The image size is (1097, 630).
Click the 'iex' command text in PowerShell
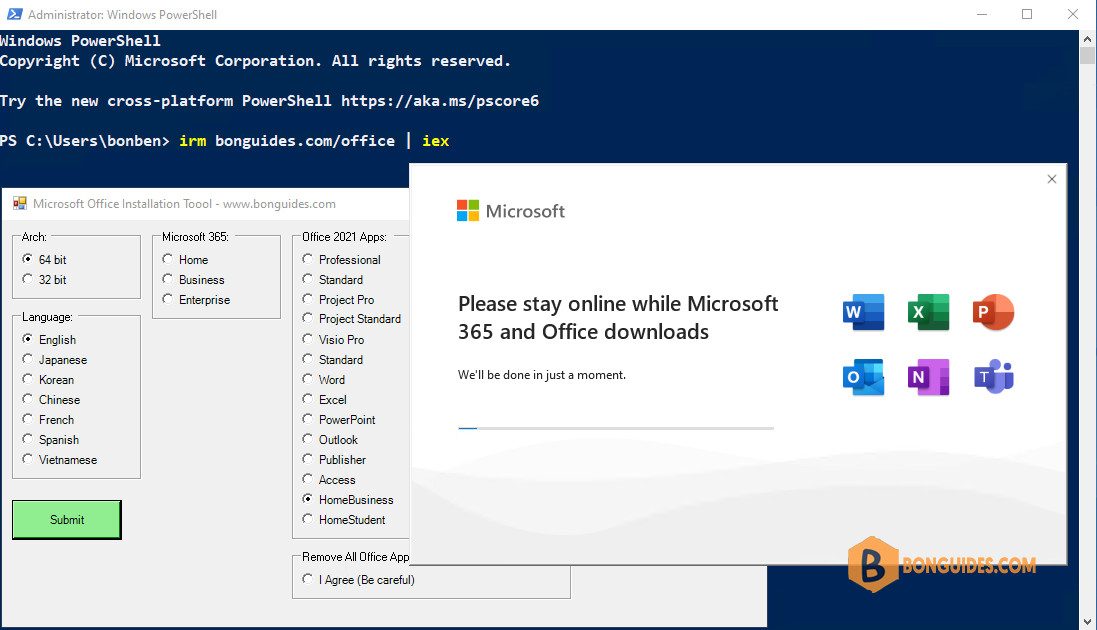(x=435, y=141)
